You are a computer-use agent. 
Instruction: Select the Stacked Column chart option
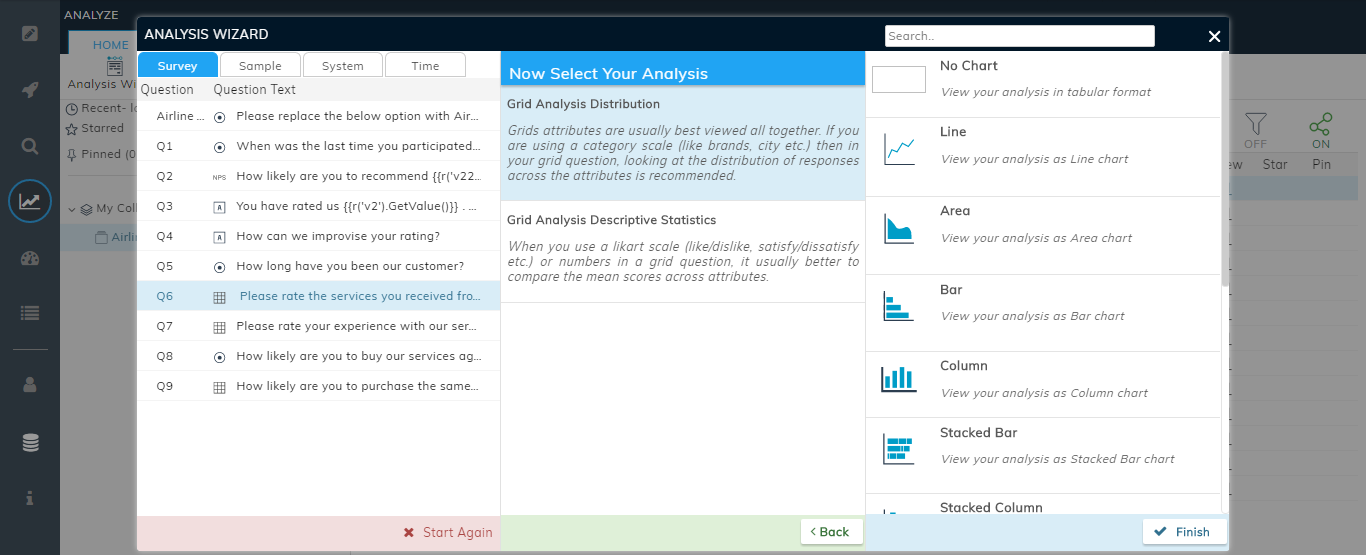coord(1043,505)
